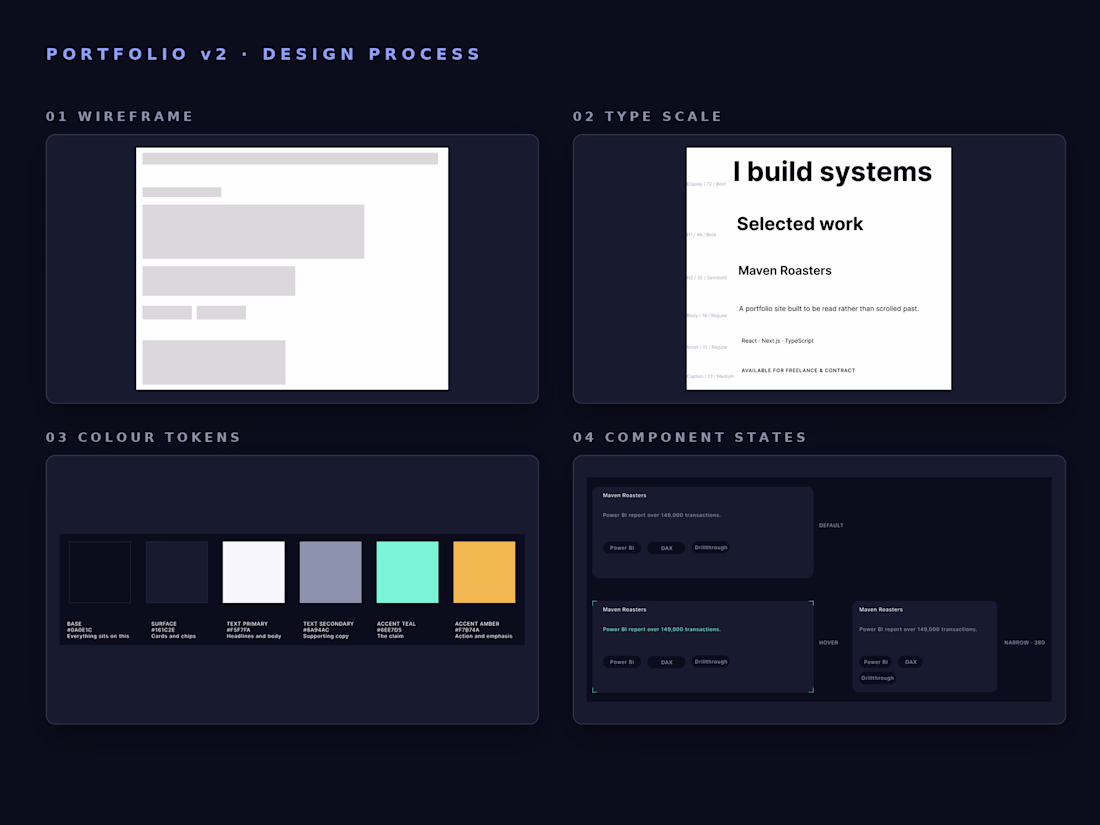Click the 'NARROW · 380' state label
Image resolution: width=1100 pixels, height=825 pixels.
point(1024,643)
